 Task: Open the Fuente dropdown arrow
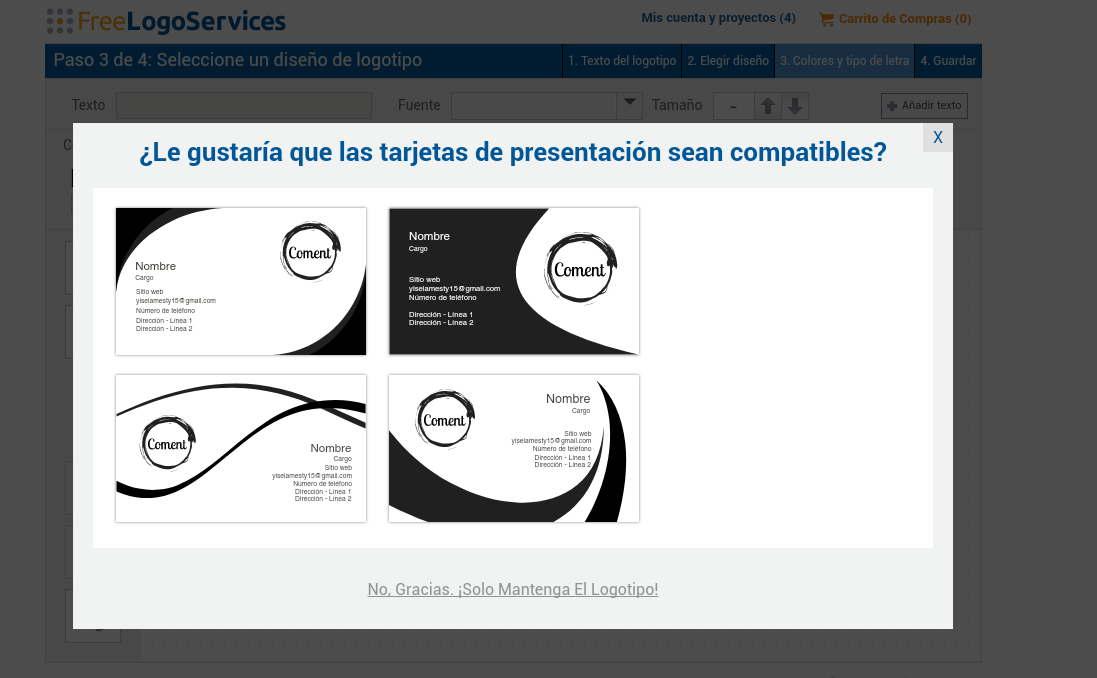(630, 106)
